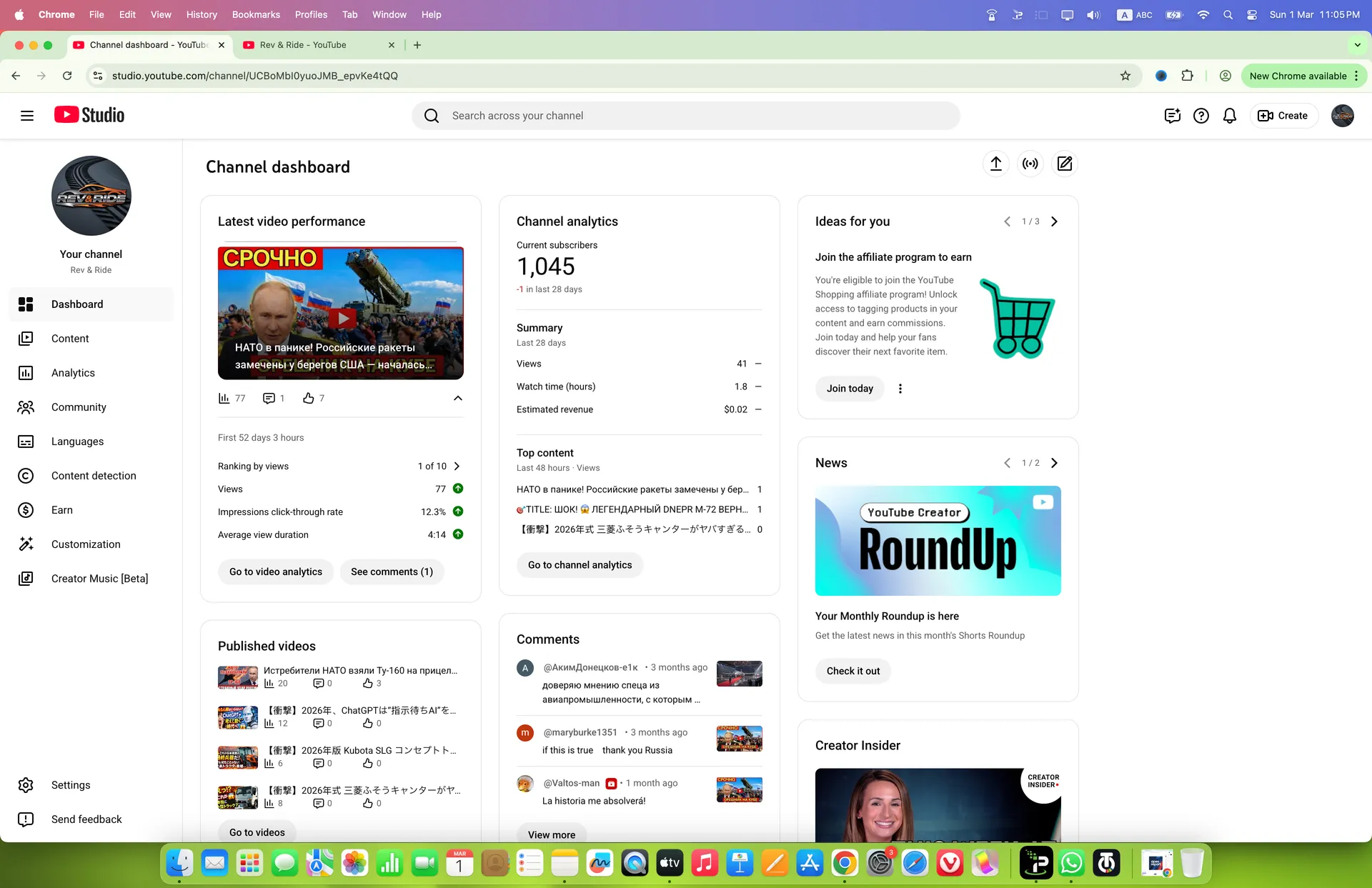Open the Chrome Extensions puzzle icon
The image size is (1372, 888).
1188,76
